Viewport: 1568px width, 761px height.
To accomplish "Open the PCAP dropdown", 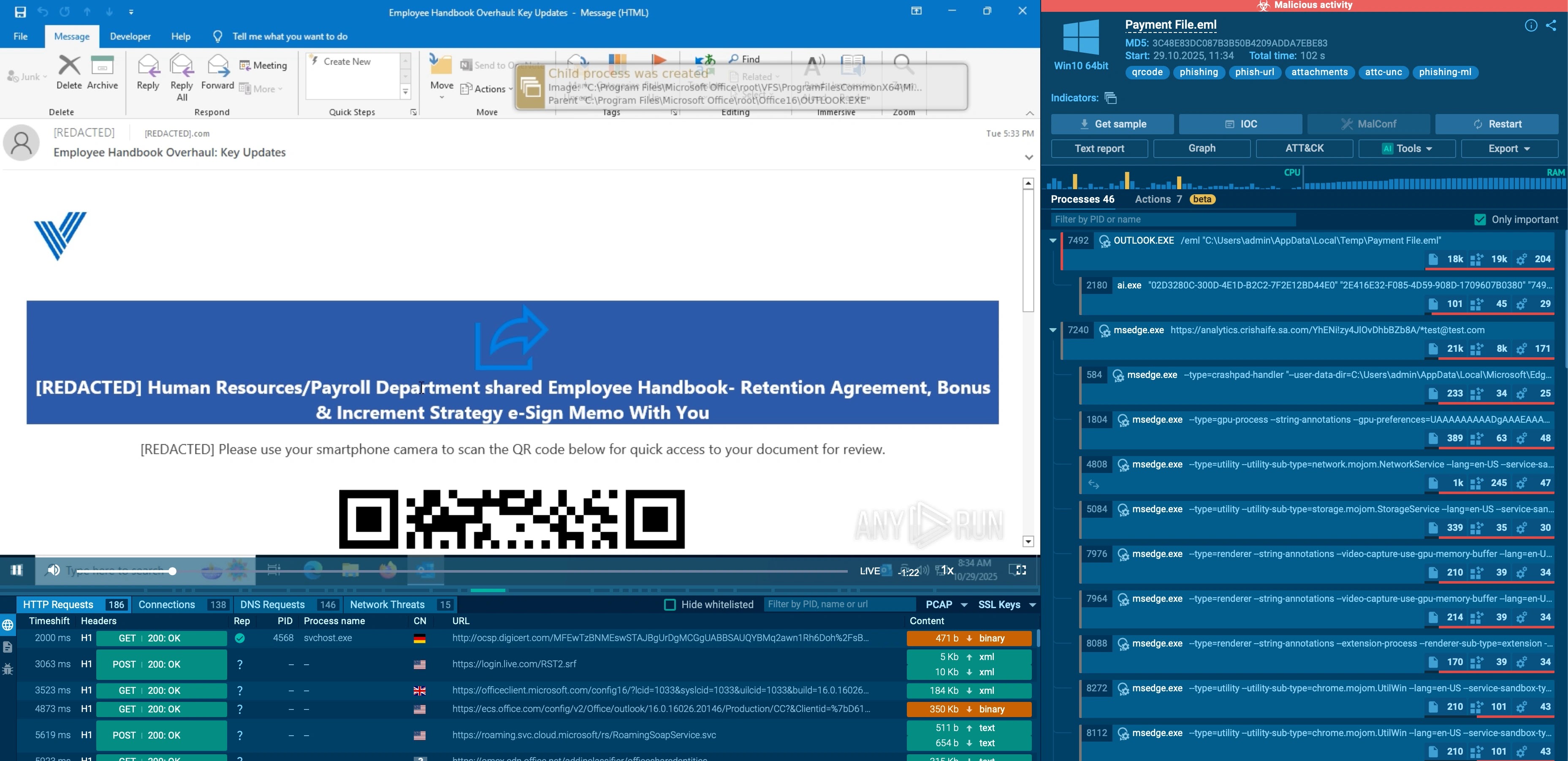I will tap(946, 605).
